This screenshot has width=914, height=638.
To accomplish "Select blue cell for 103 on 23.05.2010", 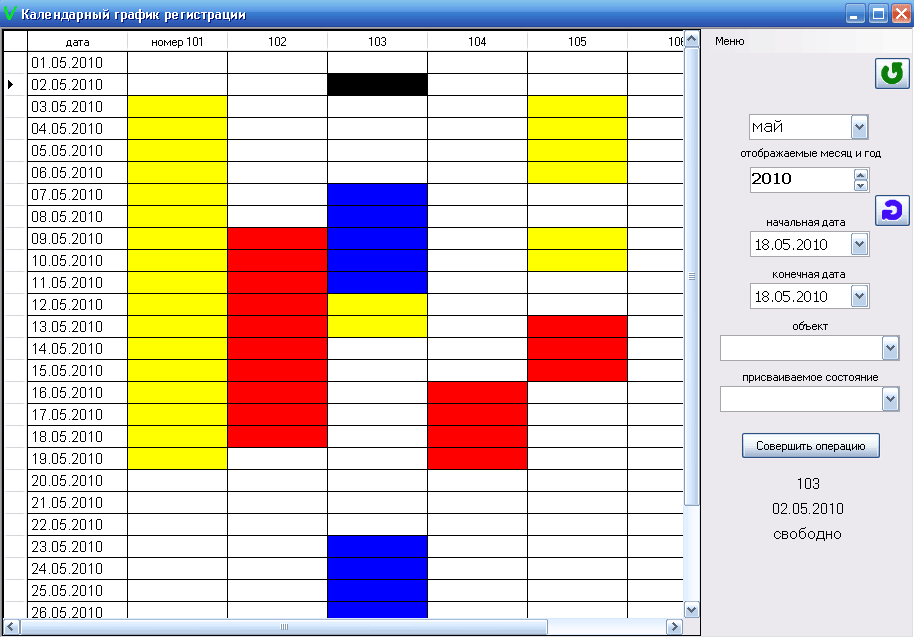I will click(377, 546).
